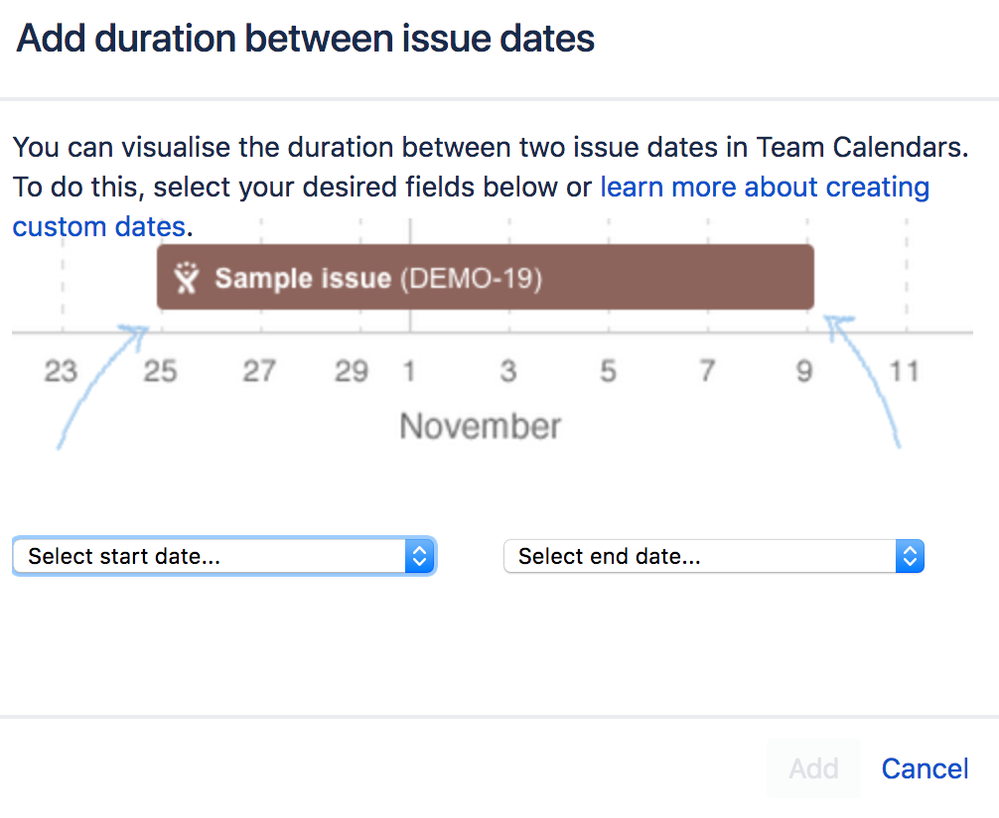
Task: Select the Sample issue (DEMO-19) bar
Action: 485,277
